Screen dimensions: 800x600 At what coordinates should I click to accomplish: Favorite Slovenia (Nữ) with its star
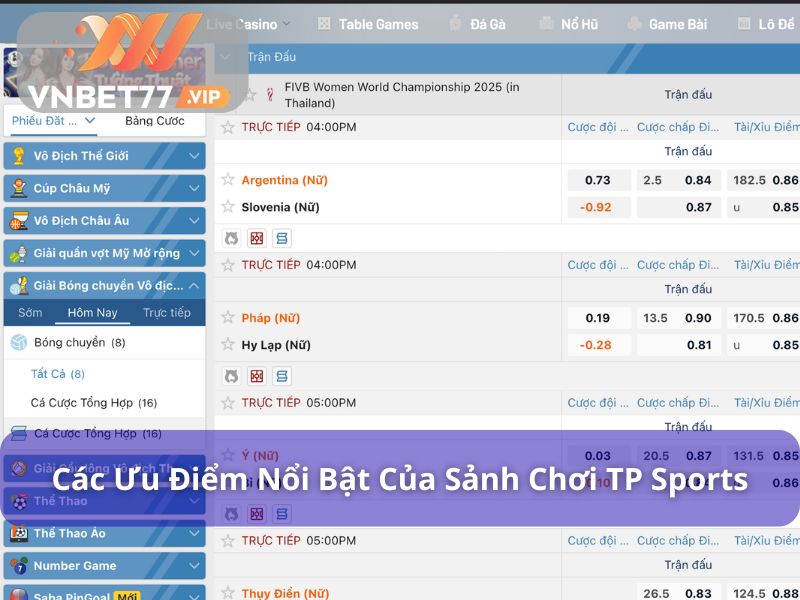228,207
